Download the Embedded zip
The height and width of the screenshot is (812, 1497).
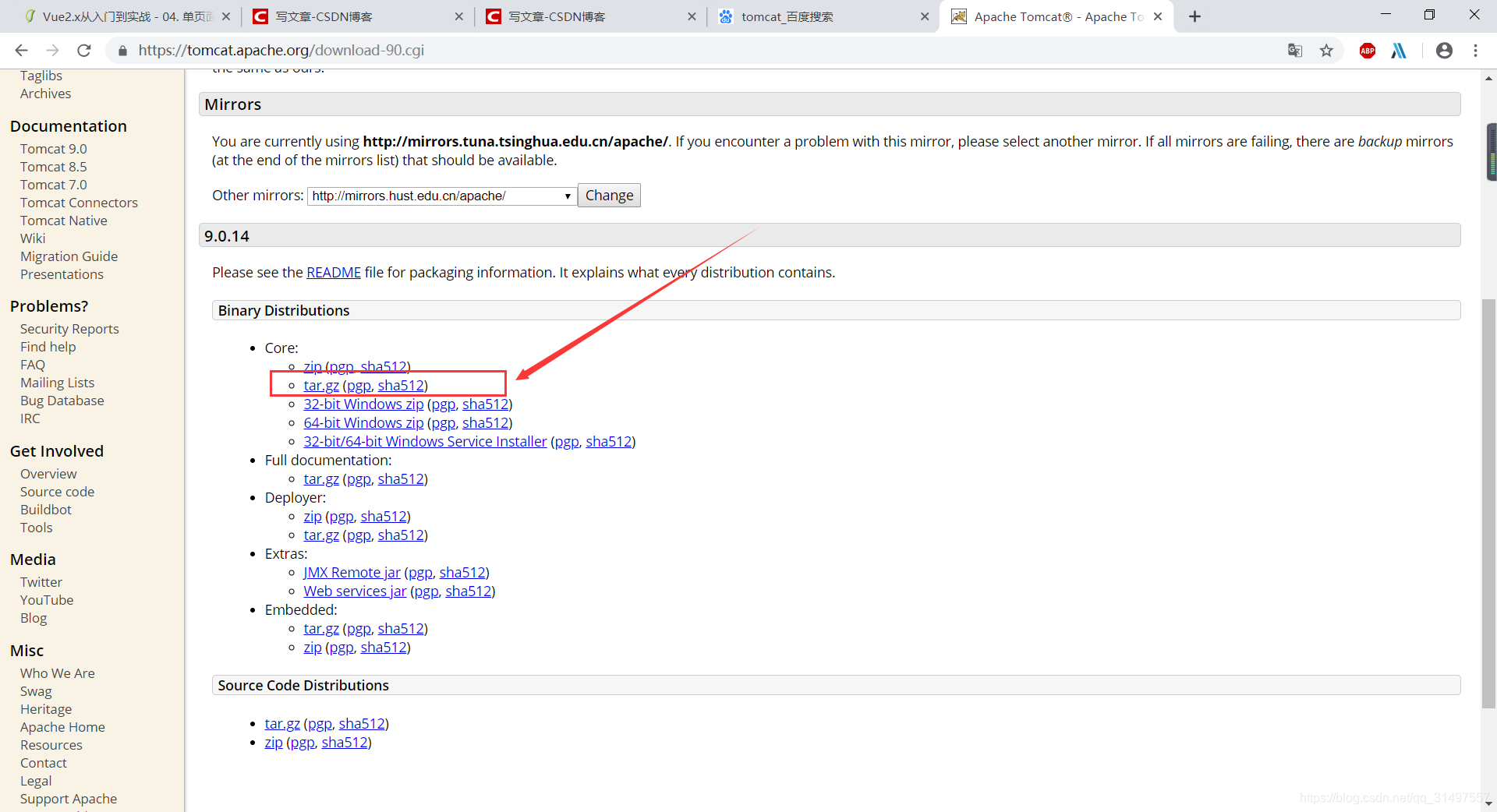point(313,648)
